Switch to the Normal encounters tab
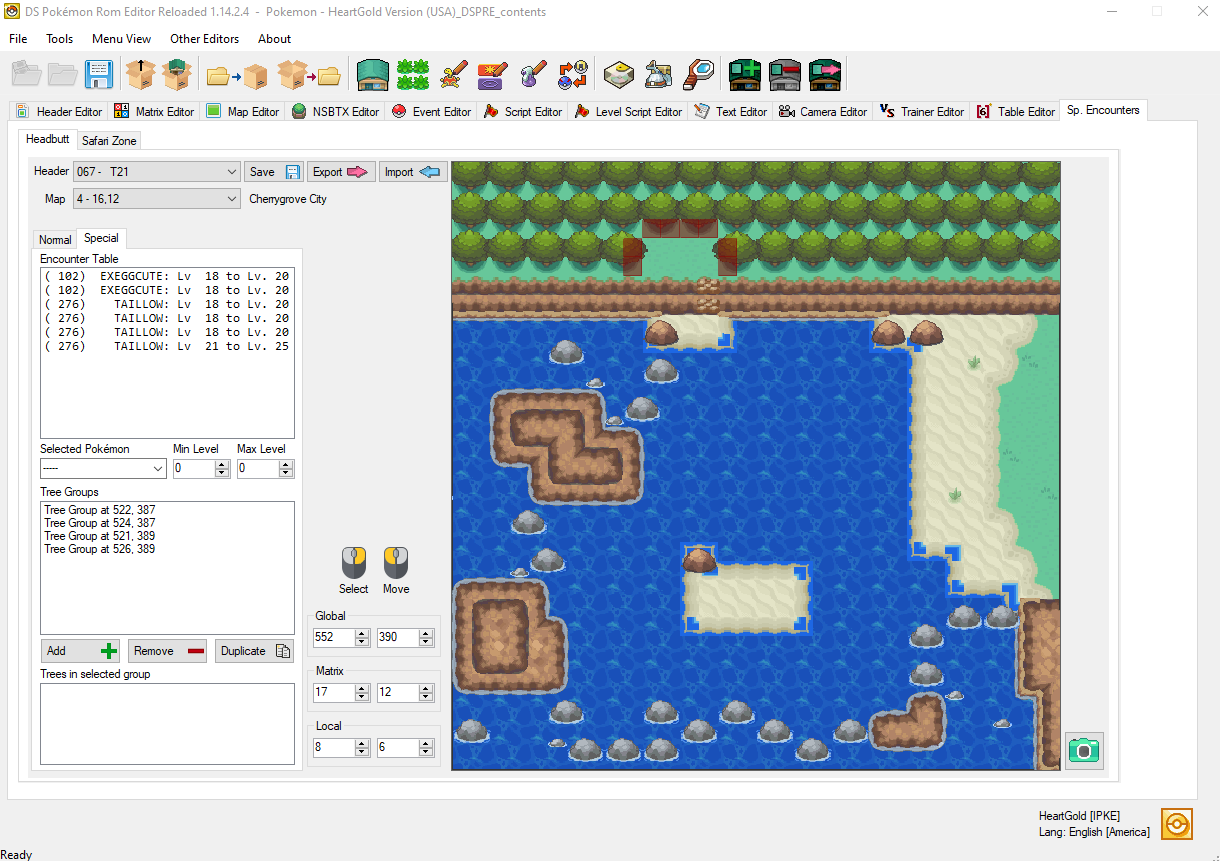This screenshot has height=861, width=1220. click(x=54, y=239)
